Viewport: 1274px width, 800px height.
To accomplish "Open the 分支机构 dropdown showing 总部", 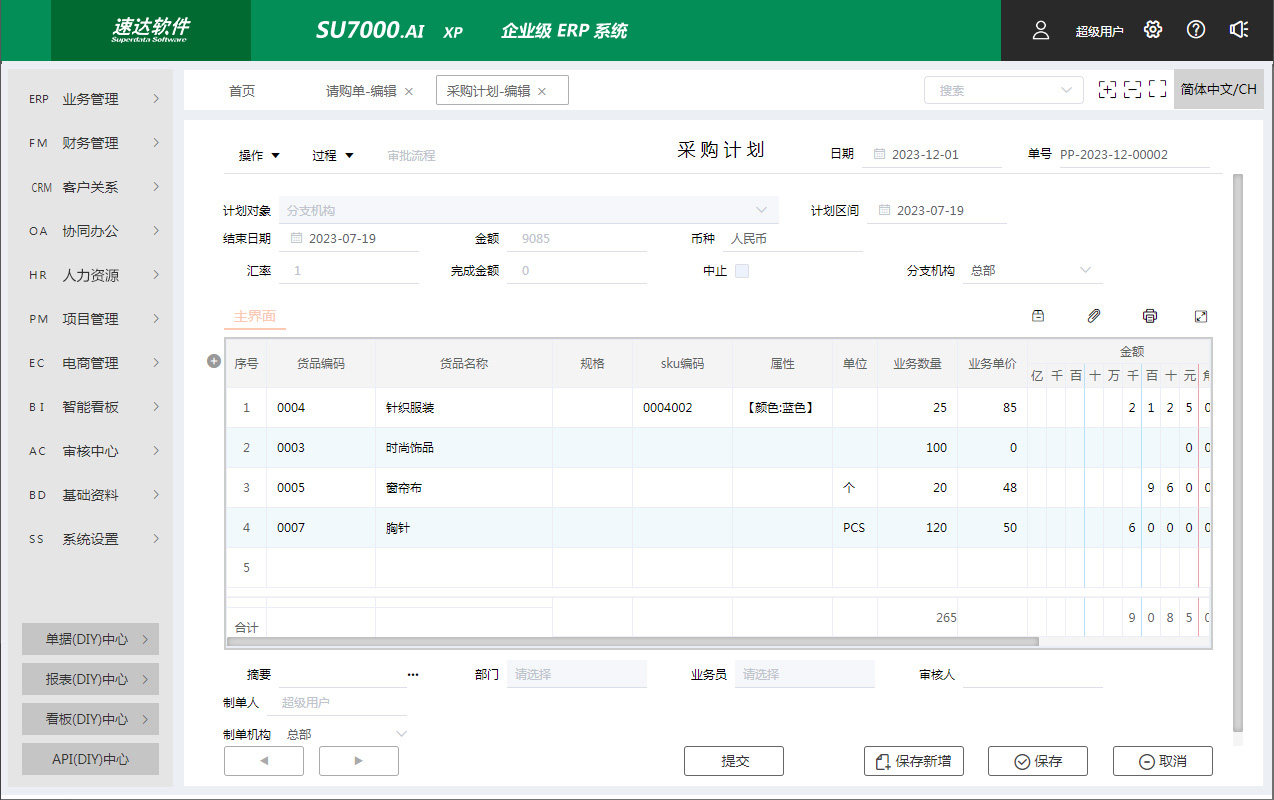I will 1030,271.
